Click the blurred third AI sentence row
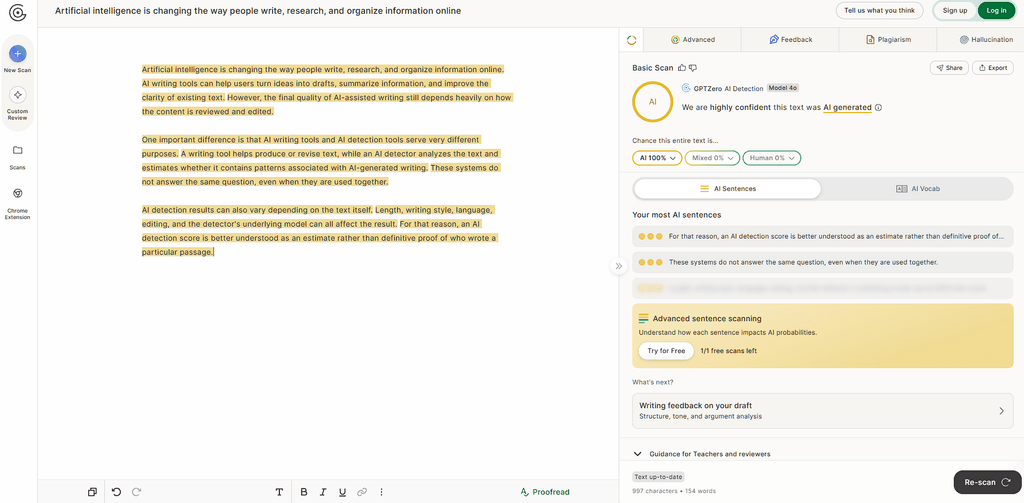 823,287
